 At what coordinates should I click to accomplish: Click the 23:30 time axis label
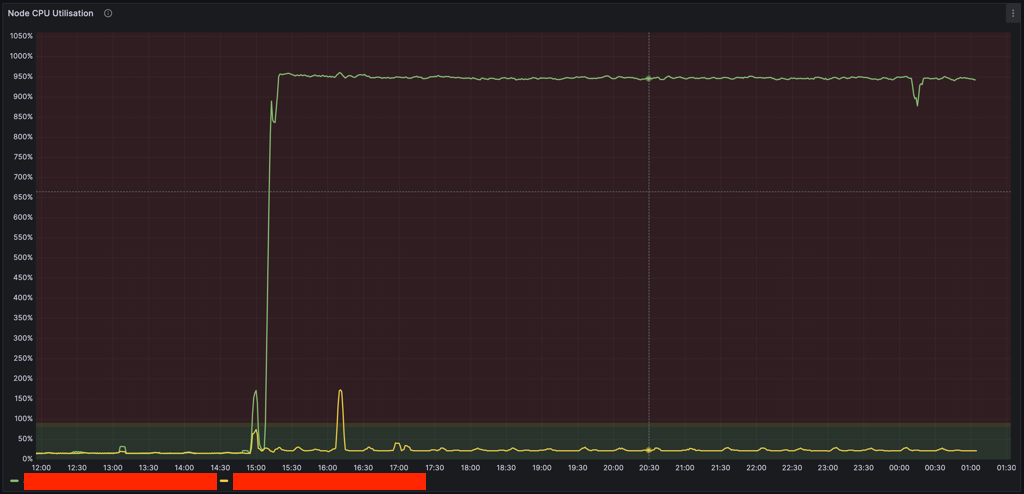863,468
